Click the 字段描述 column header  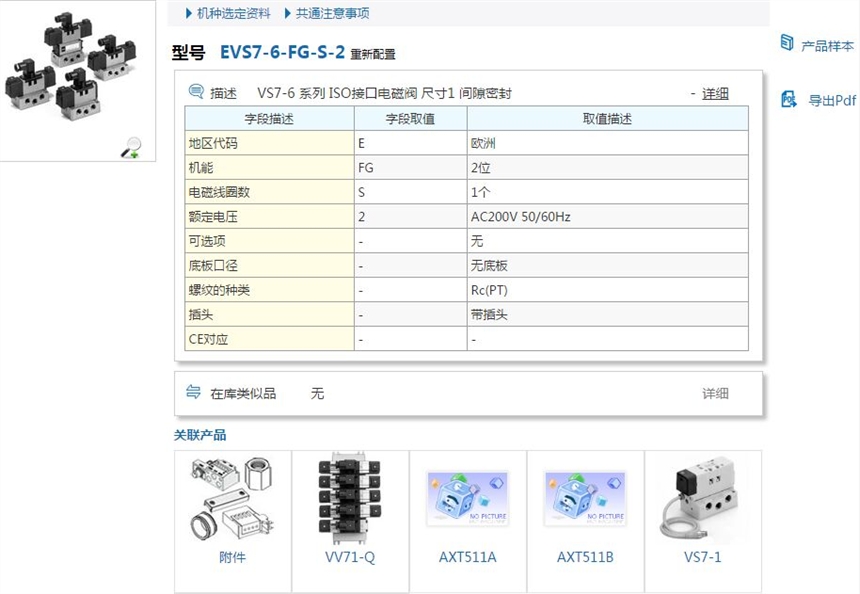coord(269,118)
